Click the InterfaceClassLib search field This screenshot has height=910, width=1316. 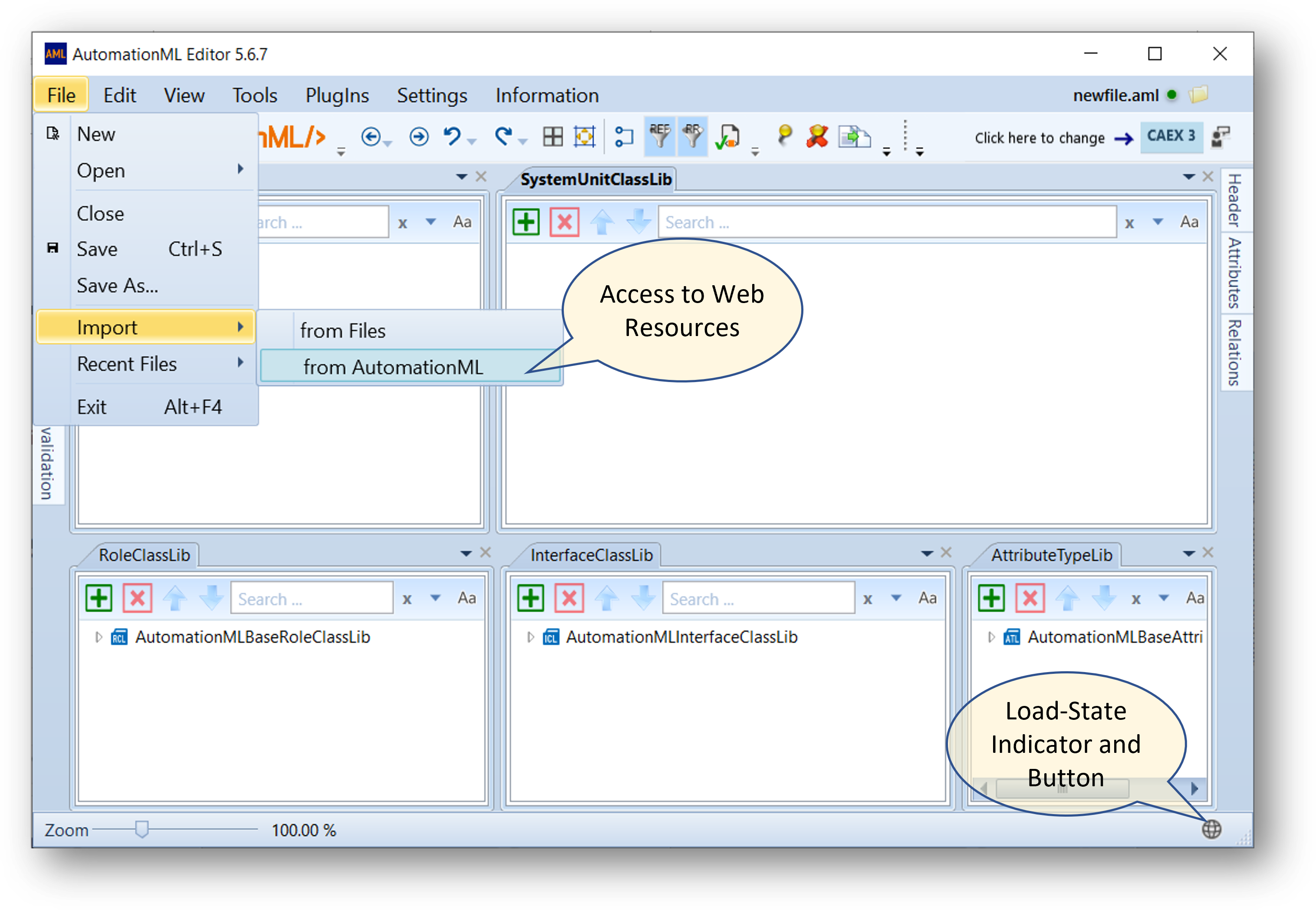click(x=758, y=598)
